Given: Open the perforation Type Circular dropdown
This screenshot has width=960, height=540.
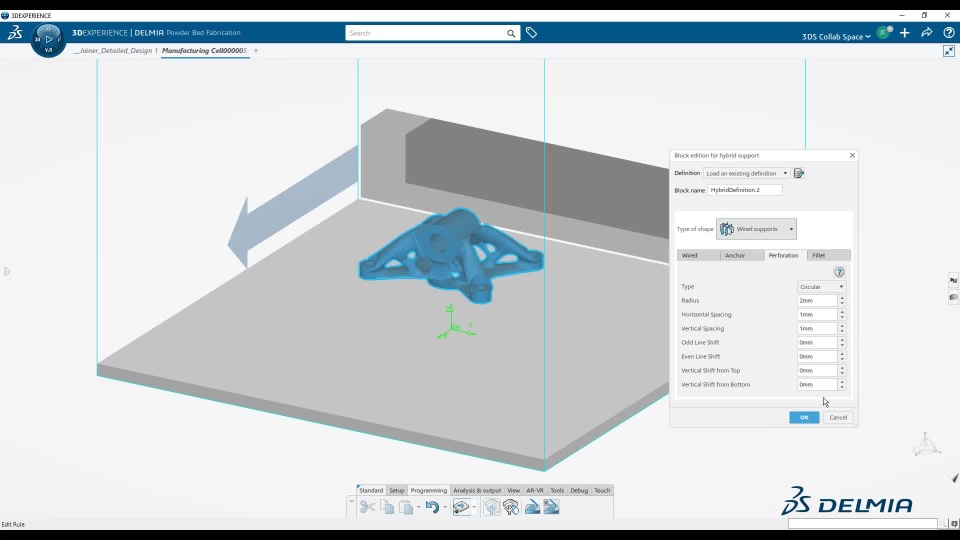Looking at the screenshot, I should pos(821,287).
